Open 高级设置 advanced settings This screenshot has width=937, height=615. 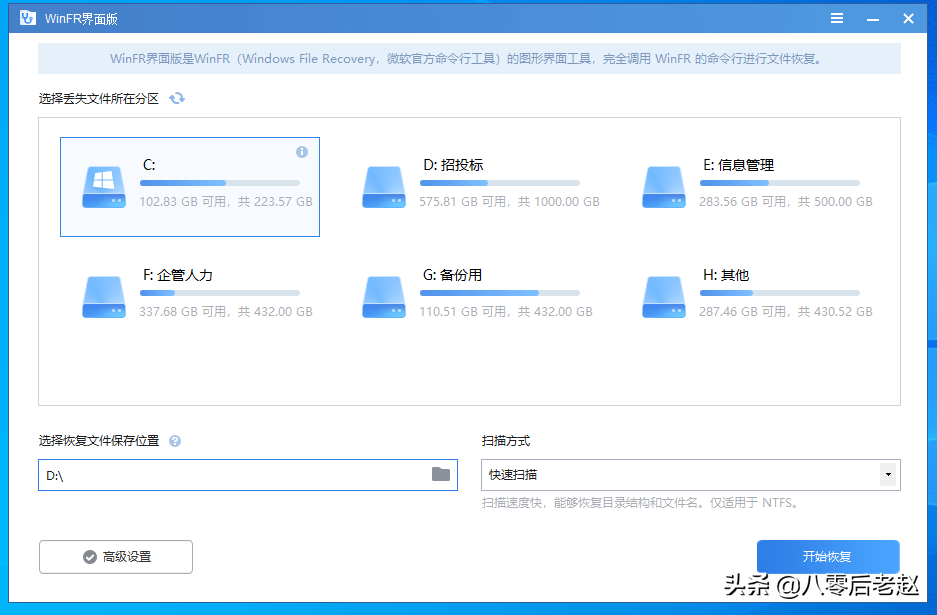(x=115, y=557)
